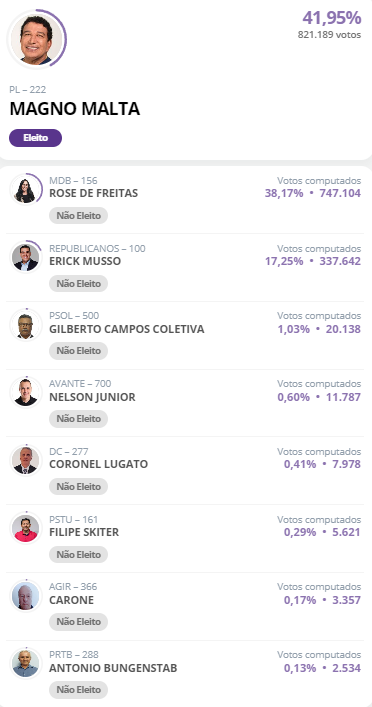Click the 41,95% vote percentage
This screenshot has width=372, height=707.
(x=332, y=18)
